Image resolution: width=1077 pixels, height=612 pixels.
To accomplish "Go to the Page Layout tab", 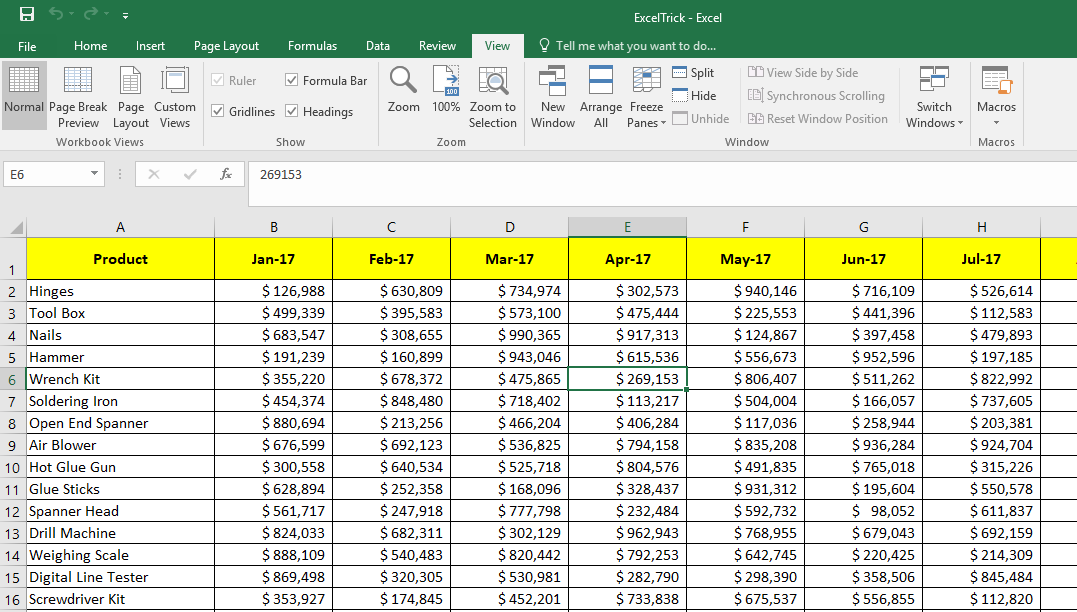I will pos(226,46).
